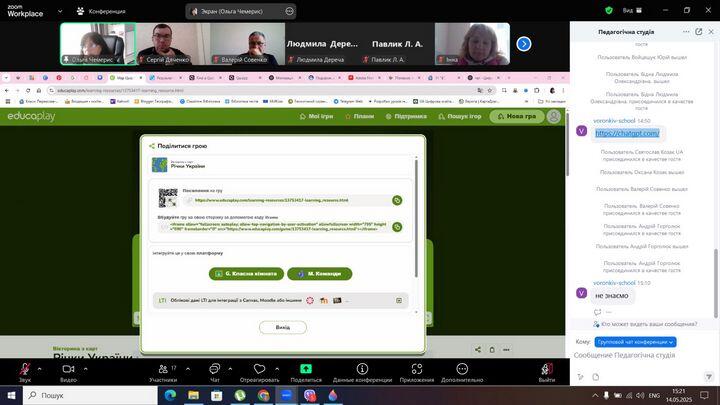Pop out the Педагогічна студія chat window
Viewport: 720px width, 405px height.
pos(698,32)
